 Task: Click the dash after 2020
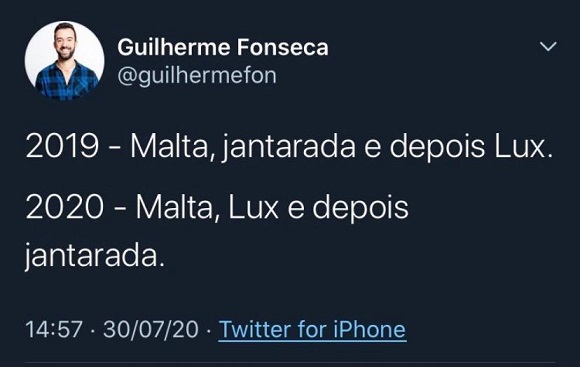120,209
